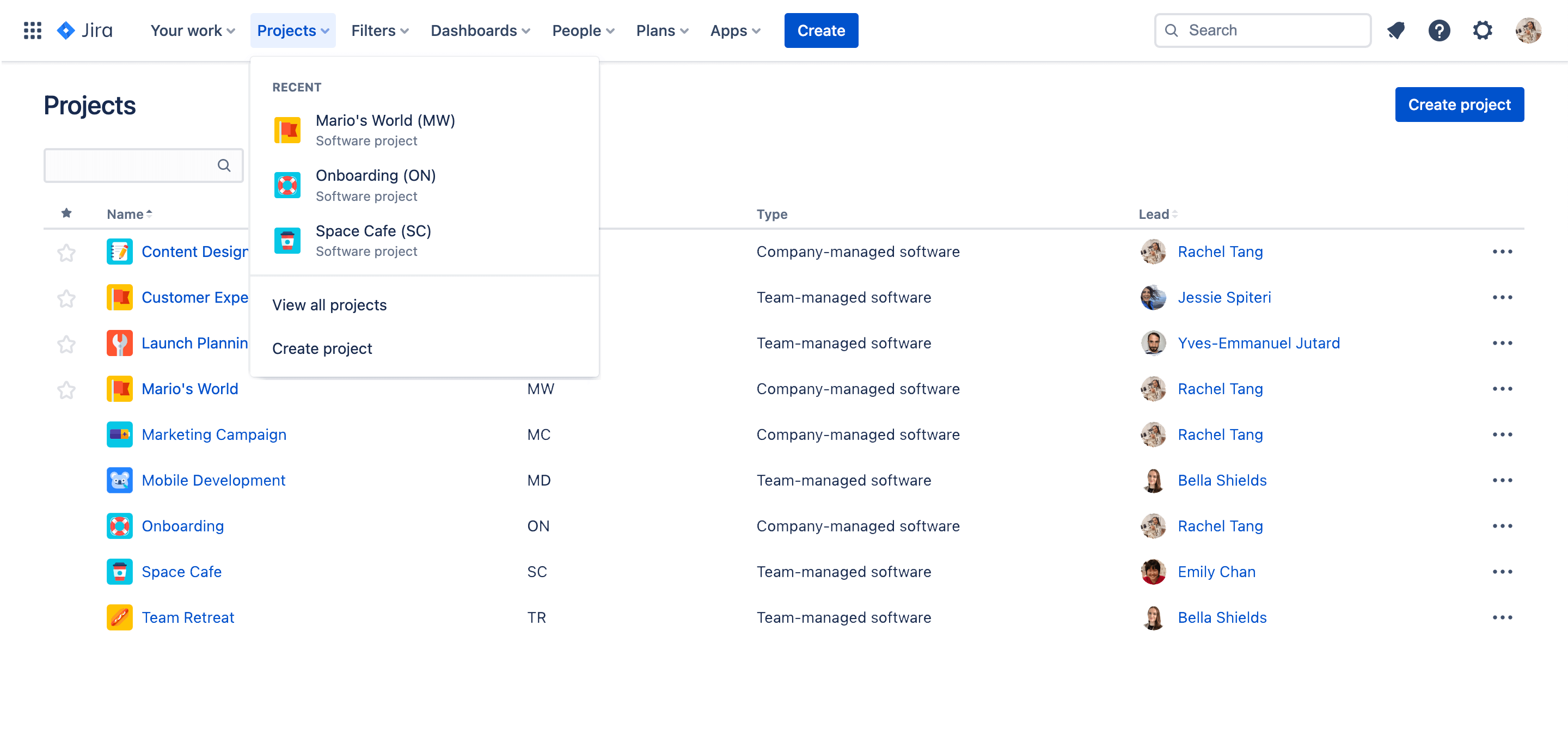
Task: Expand the Filters dropdown menu
Action: click(x=380, y=30)
